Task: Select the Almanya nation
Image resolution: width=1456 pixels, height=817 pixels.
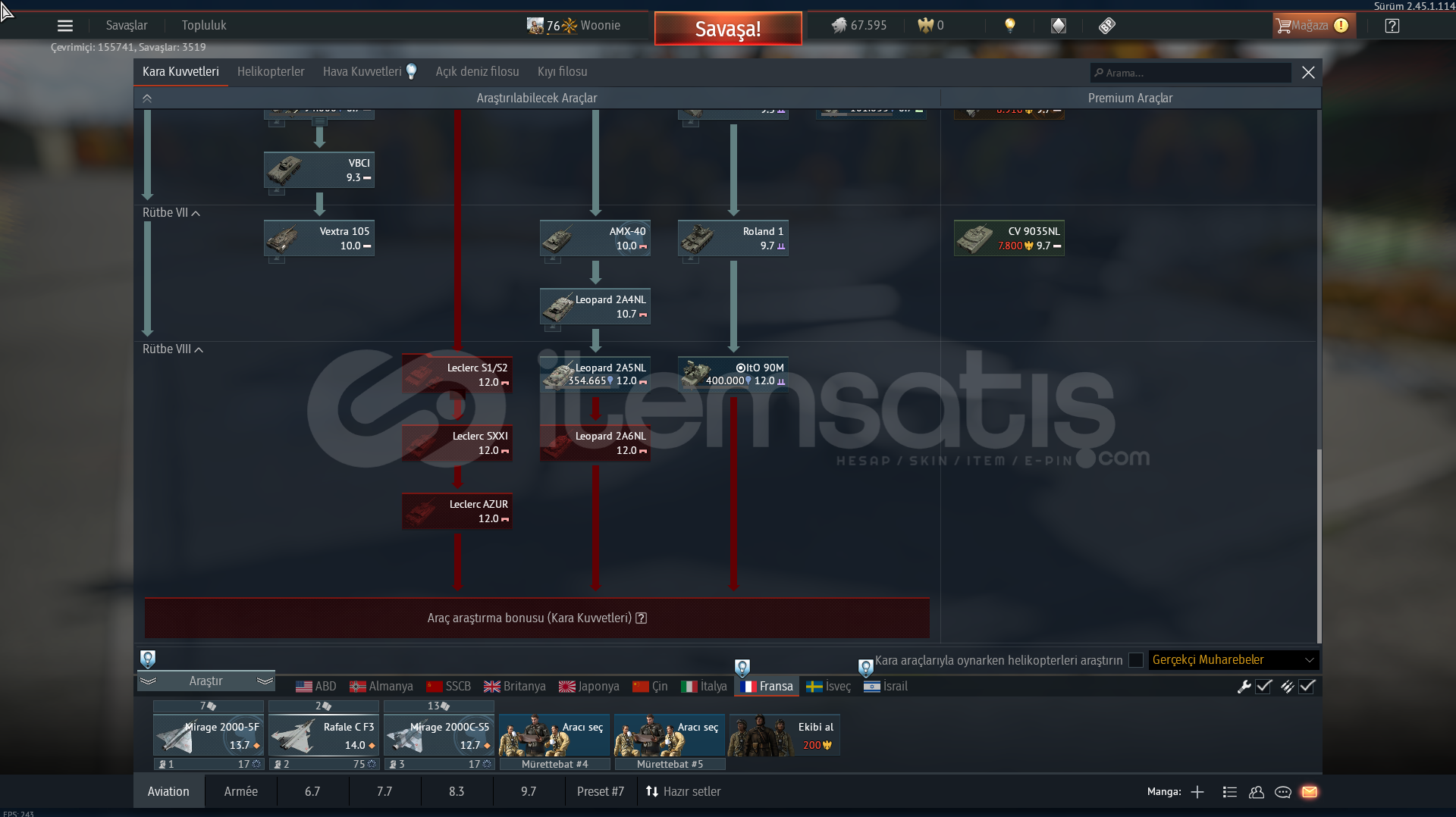Action: click(x=381, y=687)
